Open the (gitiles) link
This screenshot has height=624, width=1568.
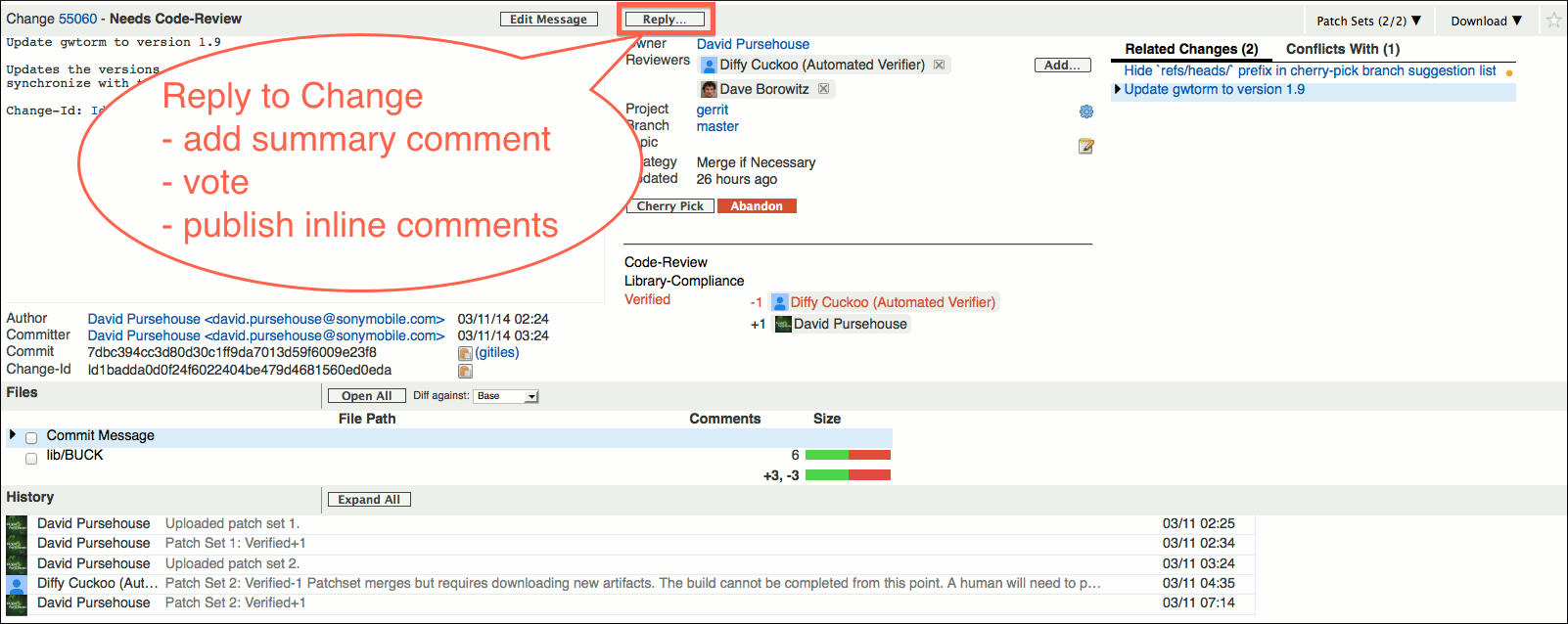coord(497,352)
